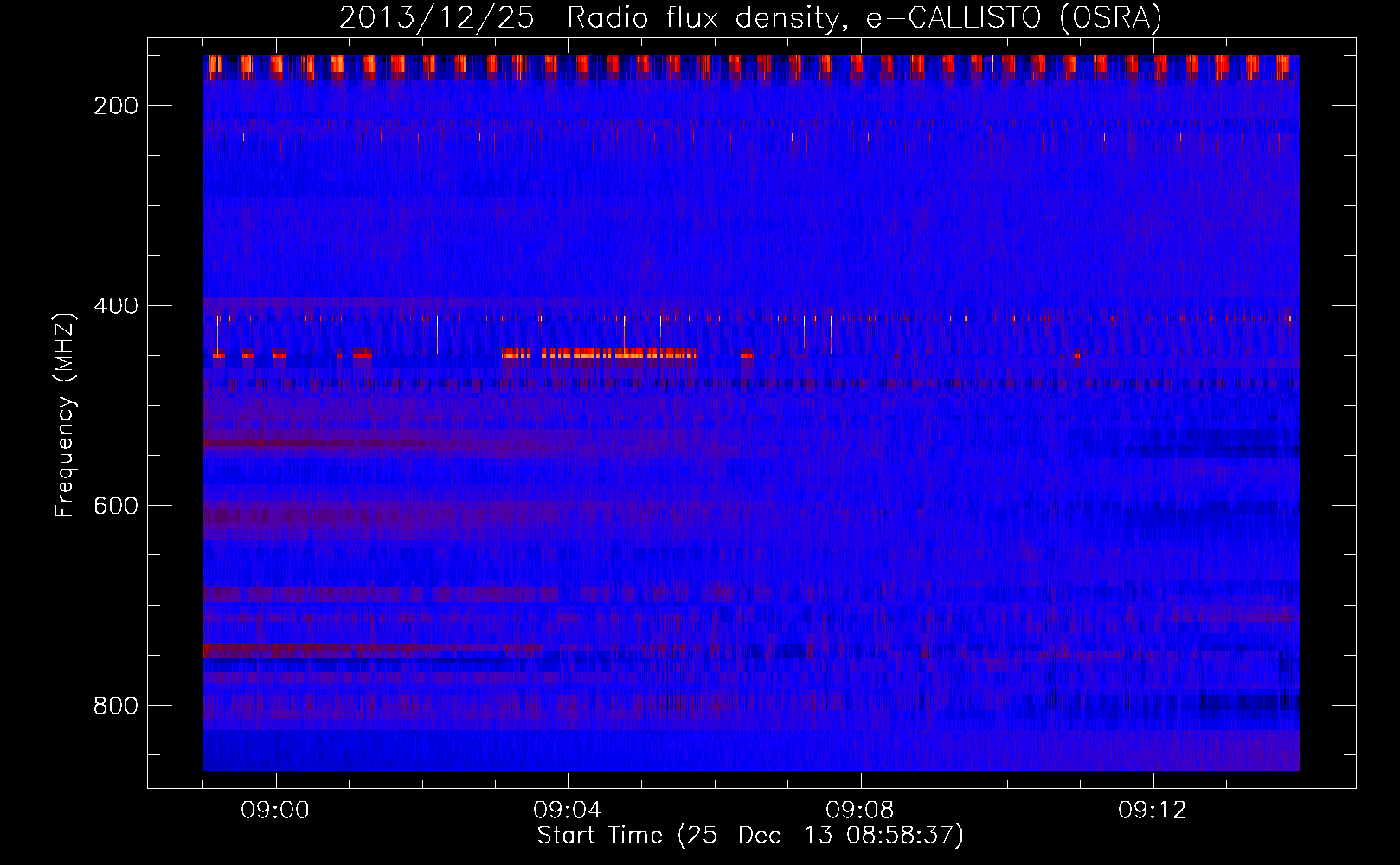Click the 'Start Time (25-Dec-13 08:58:37)' x-axis label
The image size is (1400, 865).
[x=750, y=836]
